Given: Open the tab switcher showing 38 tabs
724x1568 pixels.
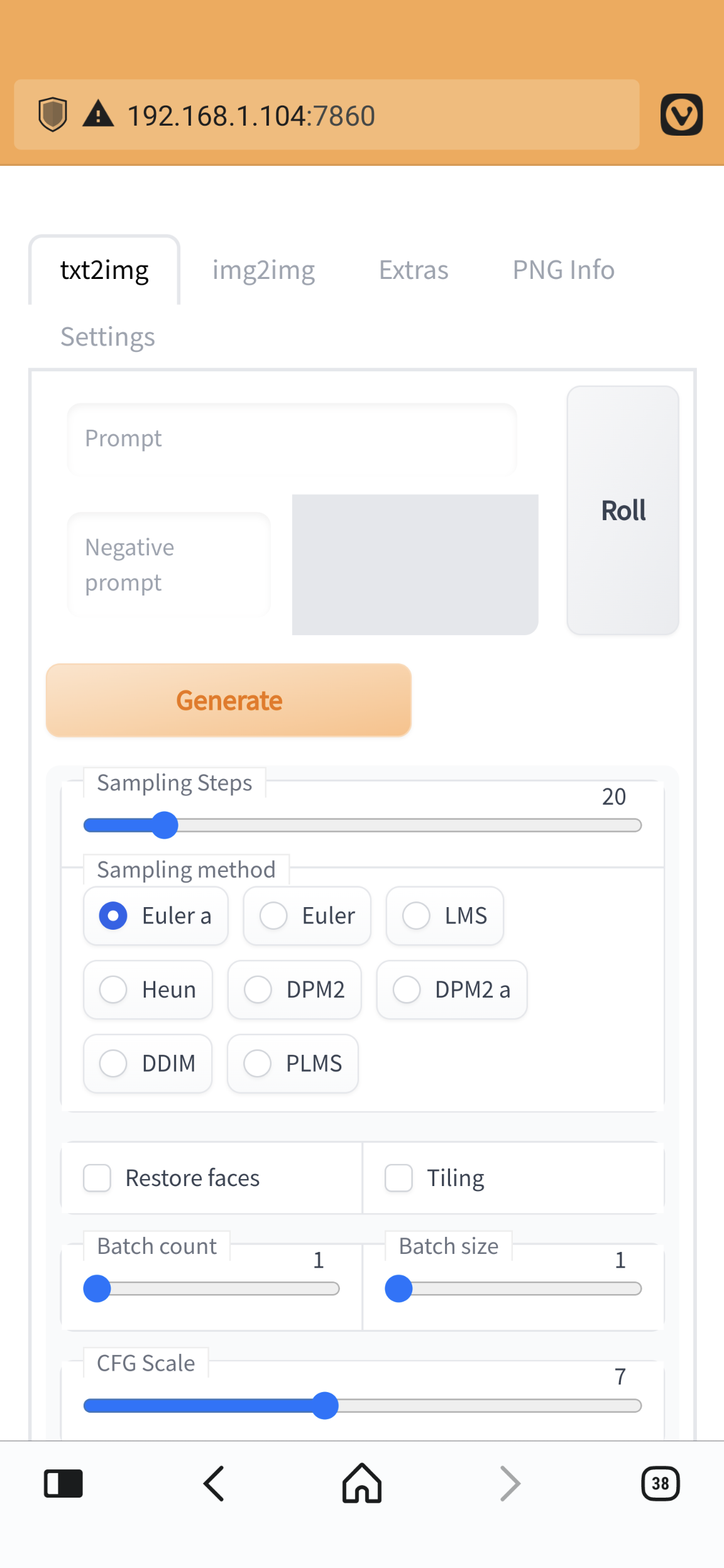Looking at the screenshot, I should [660, 1484].
